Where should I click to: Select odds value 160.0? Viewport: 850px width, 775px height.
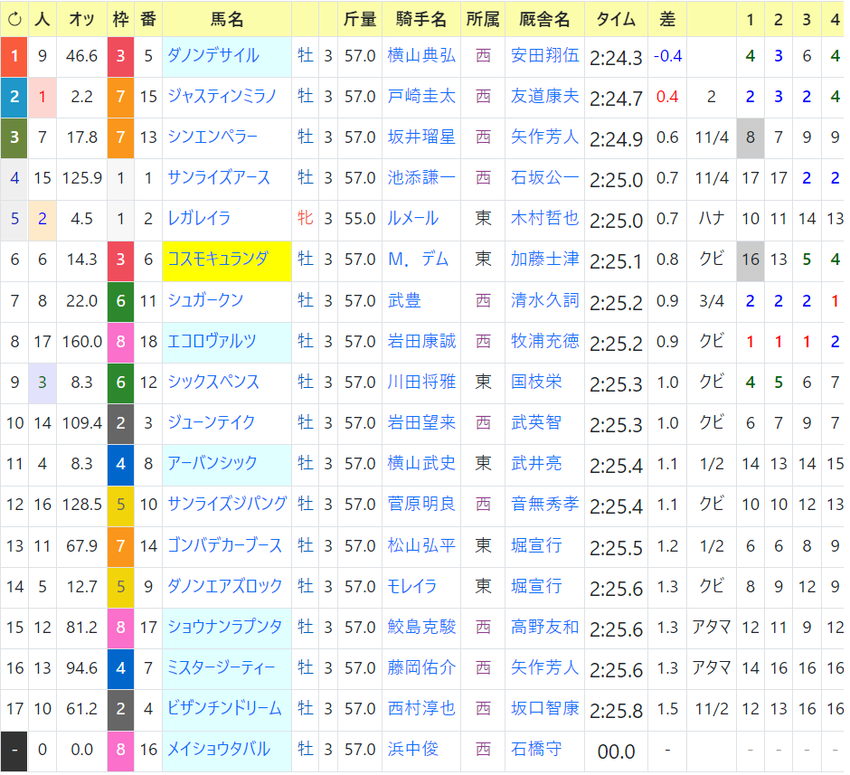pyautogui.click(x=82, y=341)
